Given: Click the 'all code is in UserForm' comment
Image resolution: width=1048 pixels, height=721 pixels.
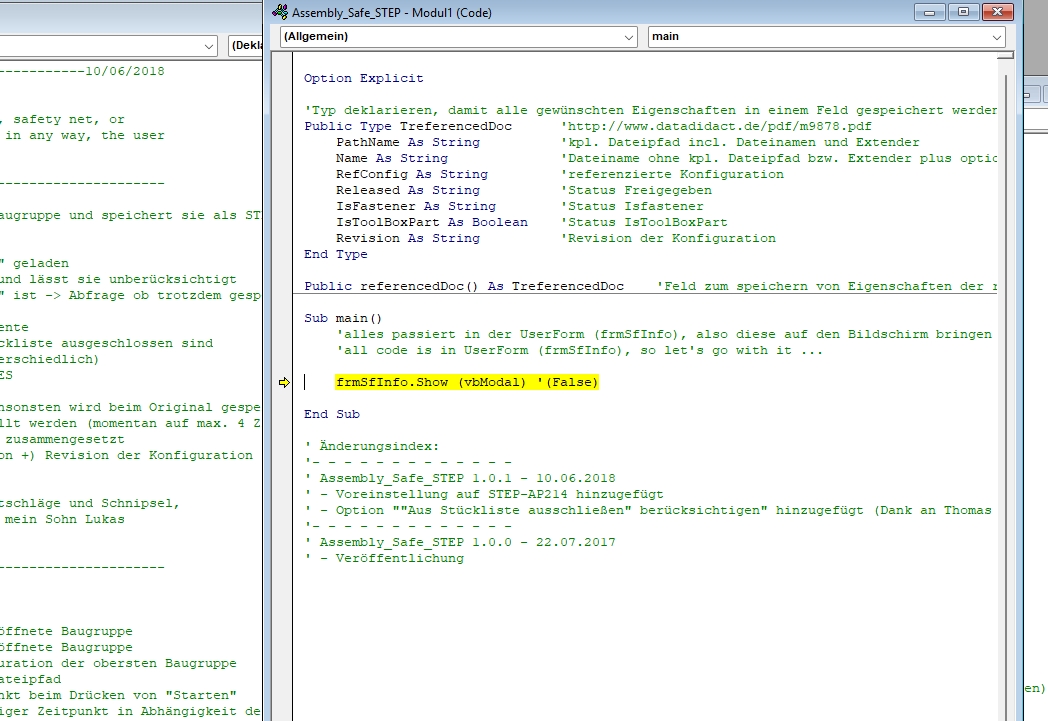Looking at the screenshot, I should [x=579, y=350].
